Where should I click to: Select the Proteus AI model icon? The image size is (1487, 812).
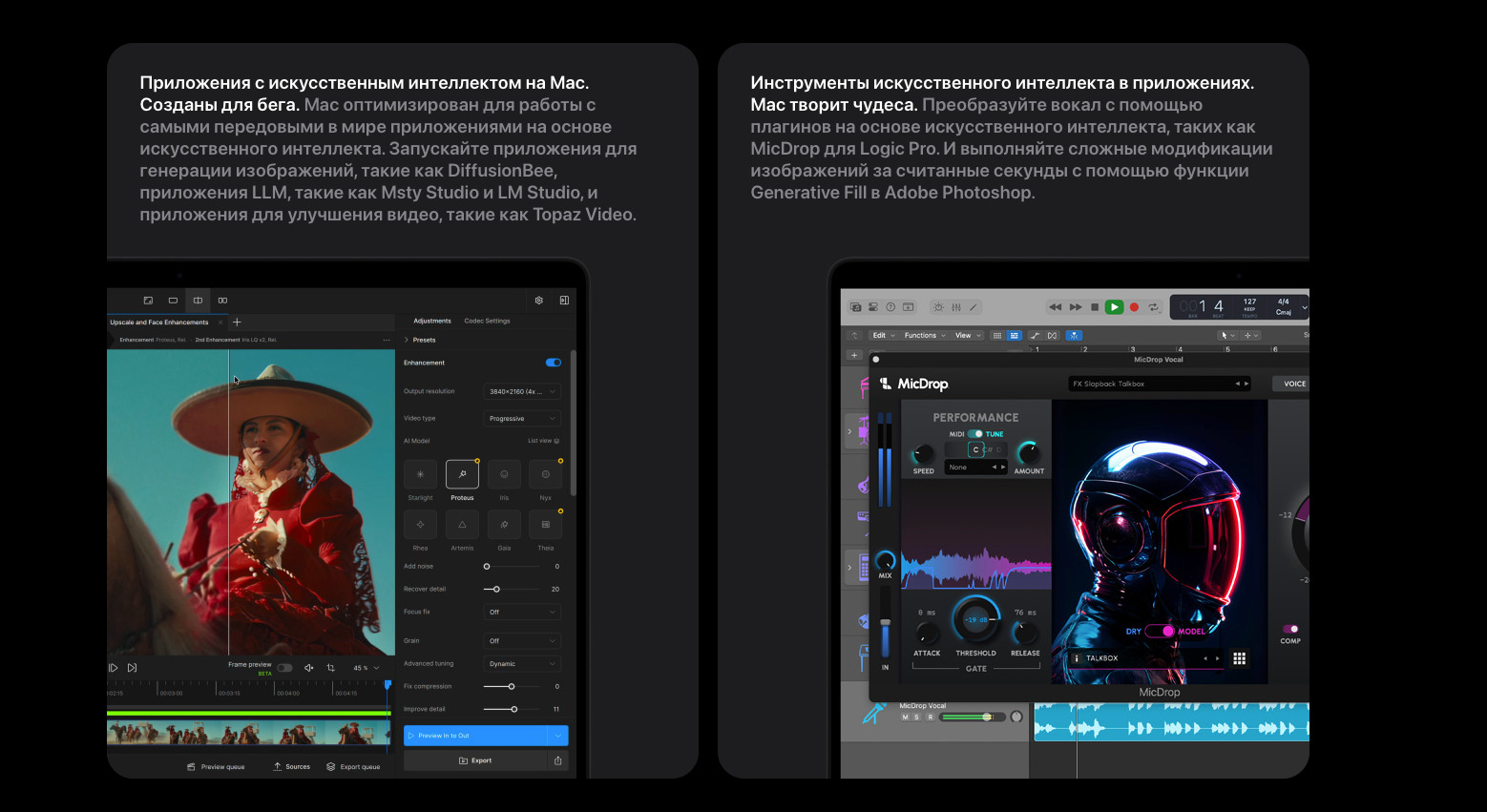(x=462, y=474)
